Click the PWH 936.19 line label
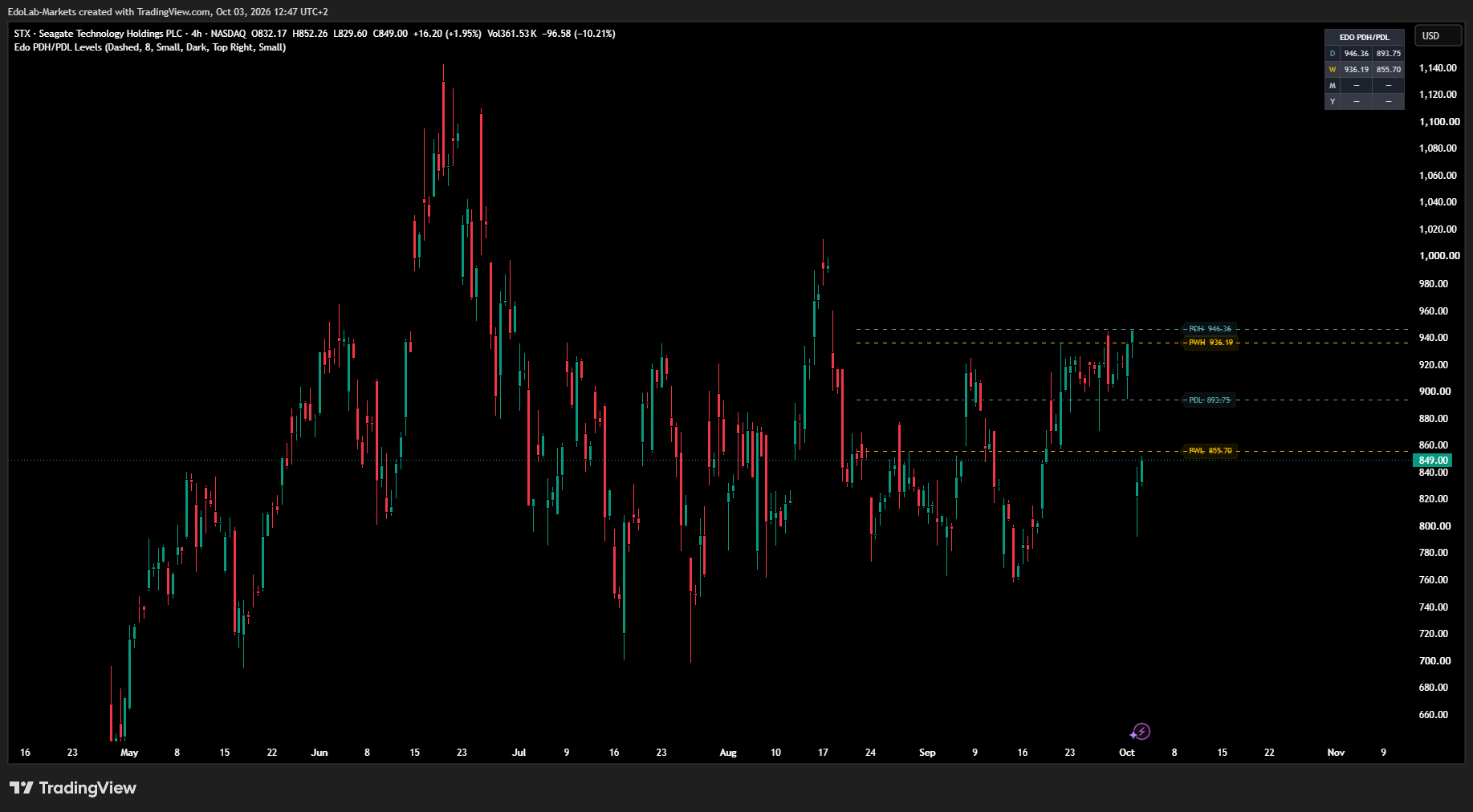This screenshot has height=812, width=1473. click(1211, 343)
